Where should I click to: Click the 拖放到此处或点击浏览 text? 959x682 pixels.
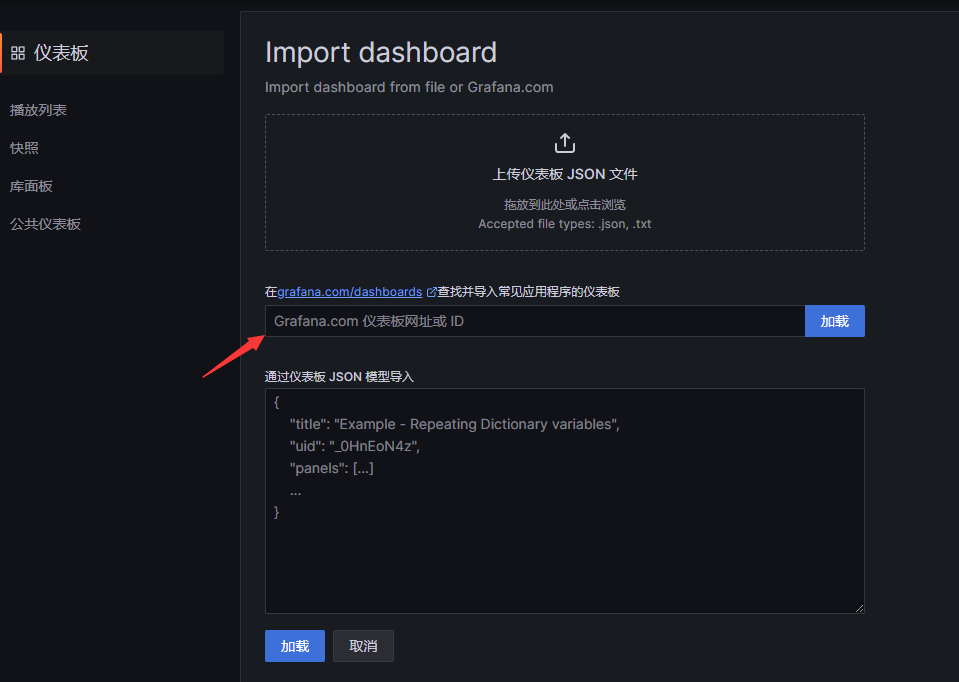click(565, 204)
